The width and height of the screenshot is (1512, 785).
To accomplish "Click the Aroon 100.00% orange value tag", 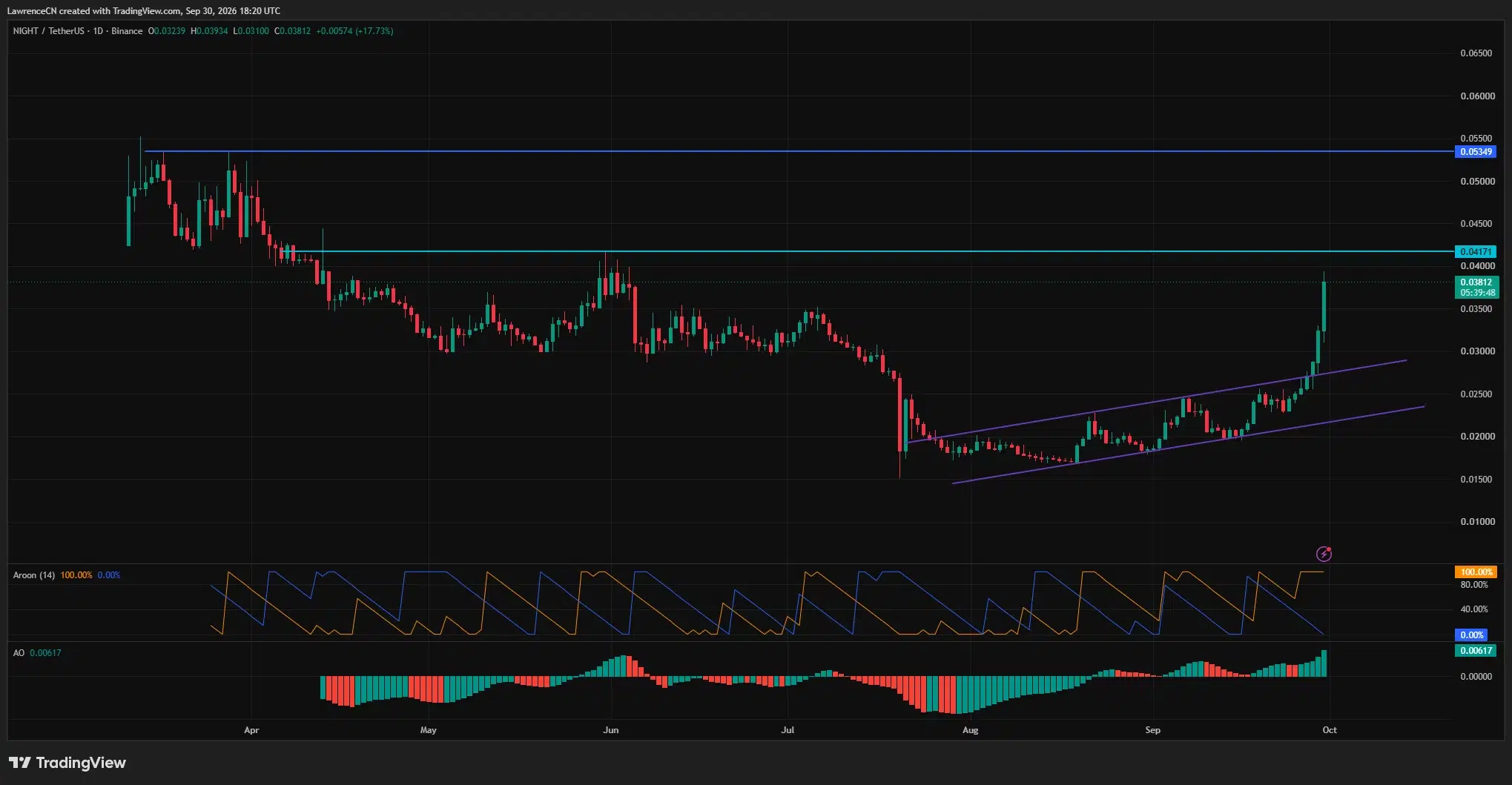I will 1476,572.
